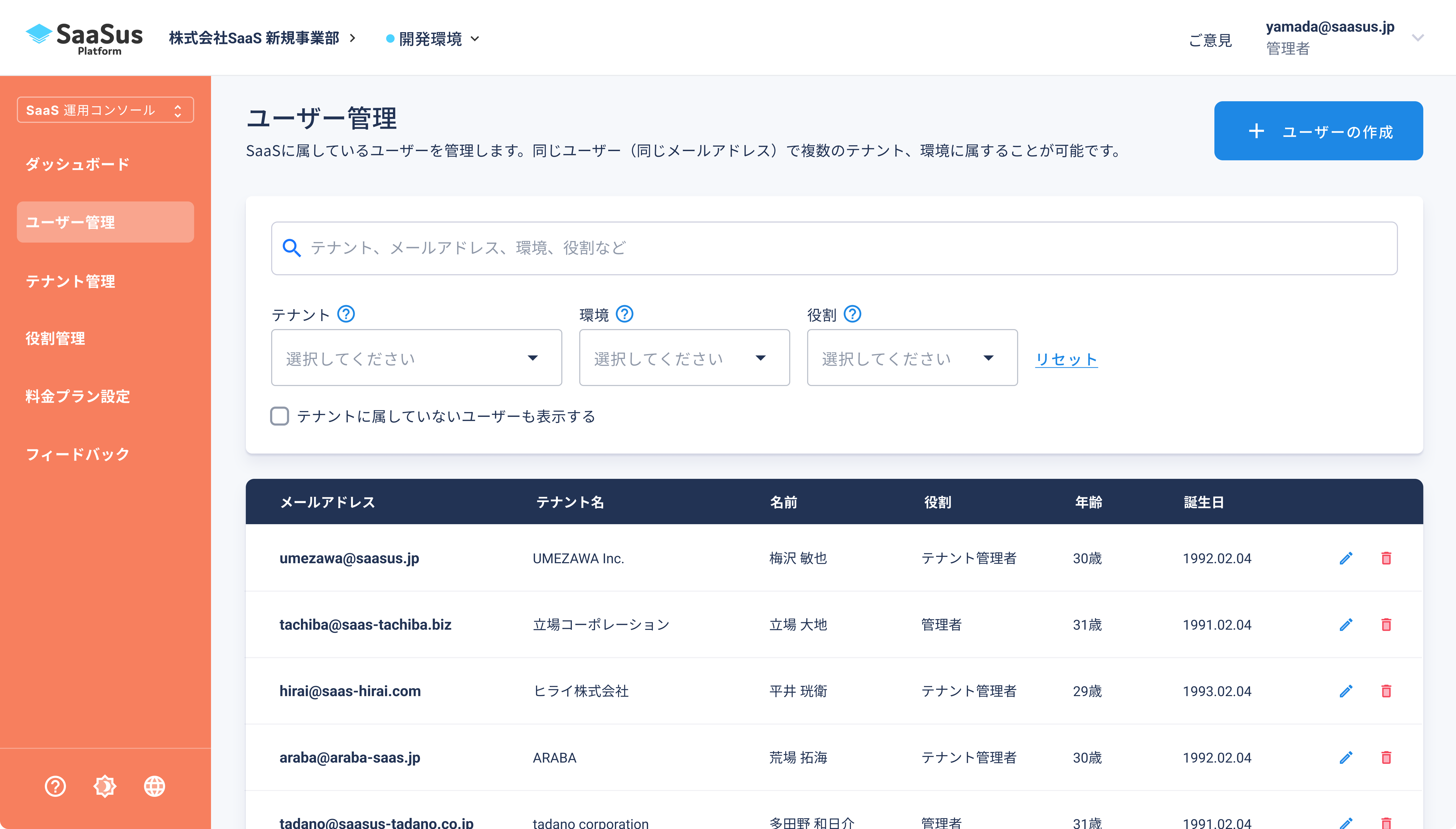1456x829 pixels.
Task: Click tenant name ARABA
Action: pyautogui.click(x=555, y=757)
